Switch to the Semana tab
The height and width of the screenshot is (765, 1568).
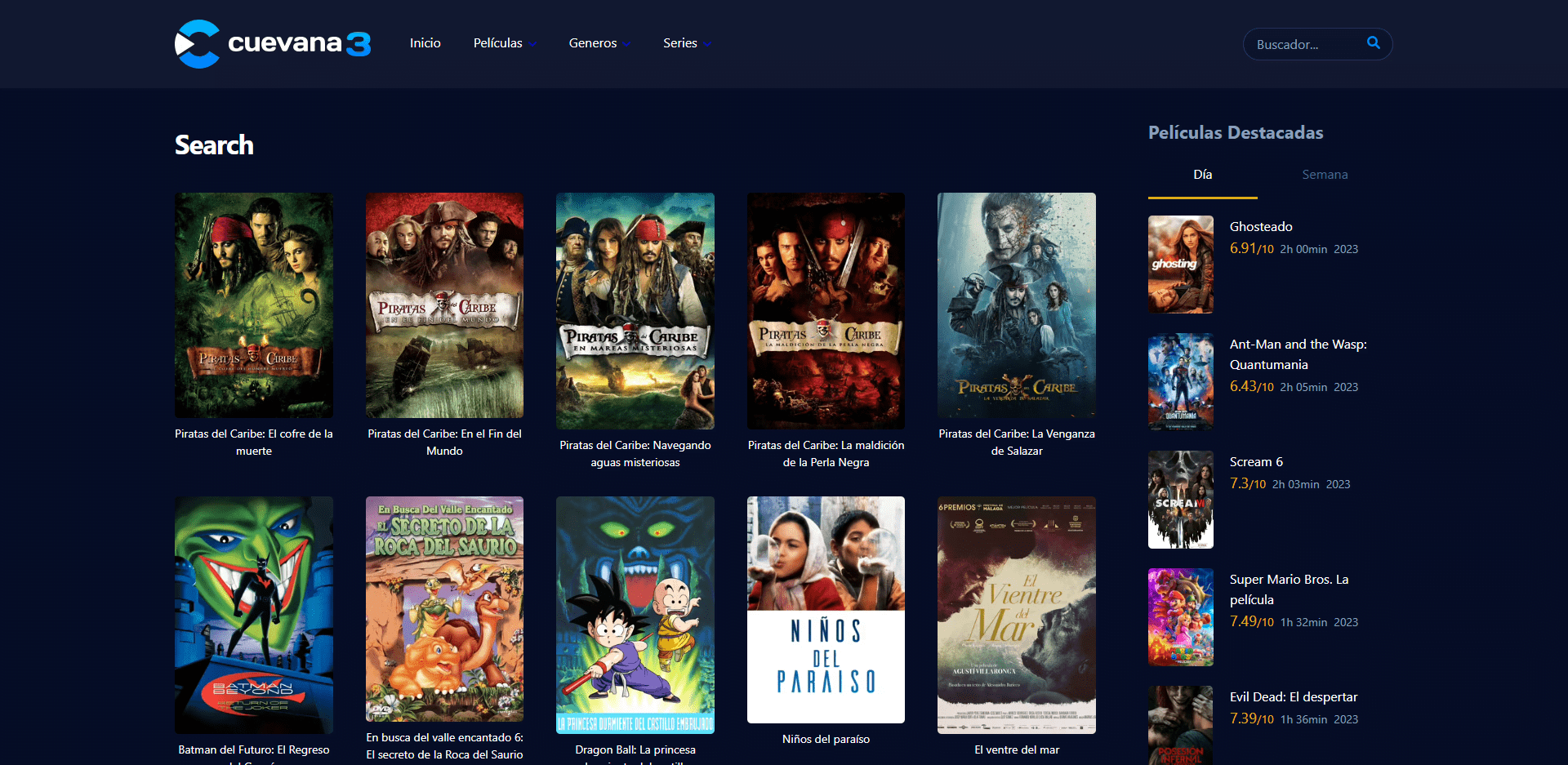1325,175
